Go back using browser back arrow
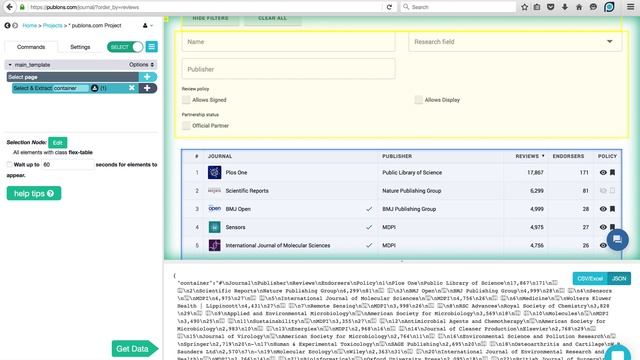 click(9, 7)
